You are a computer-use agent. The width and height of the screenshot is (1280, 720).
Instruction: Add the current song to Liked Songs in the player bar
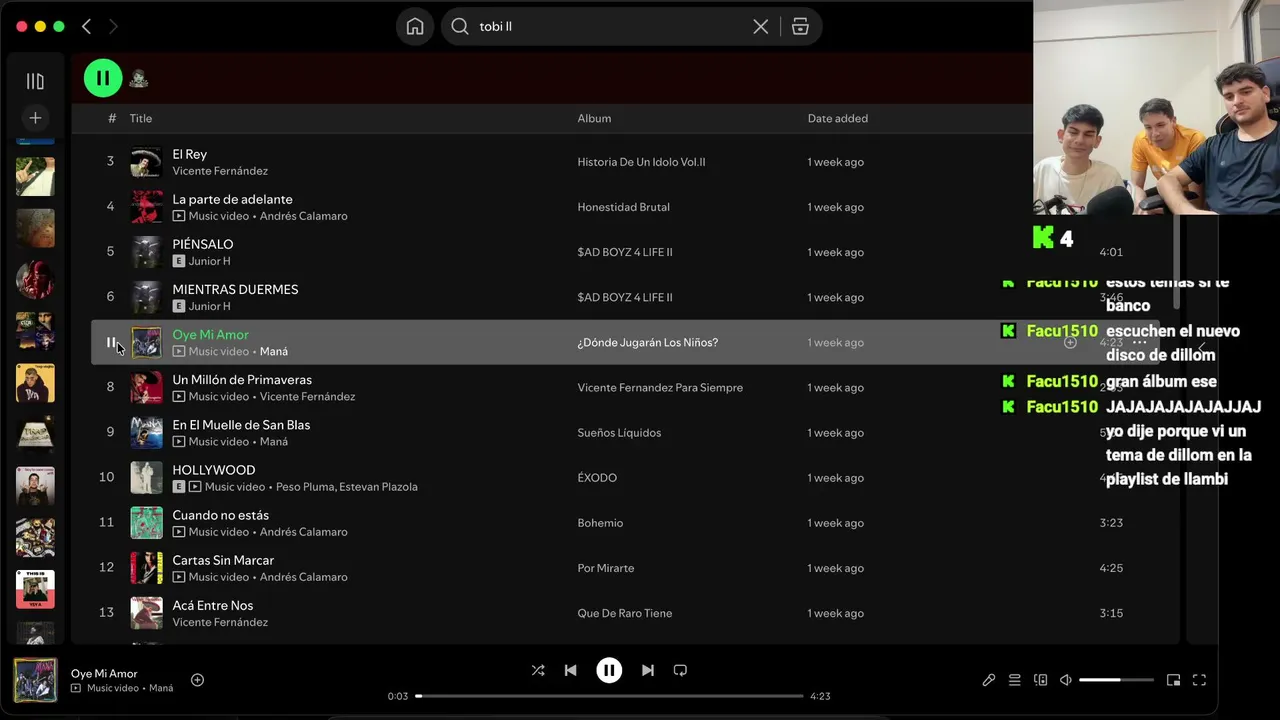pos(197,680)
